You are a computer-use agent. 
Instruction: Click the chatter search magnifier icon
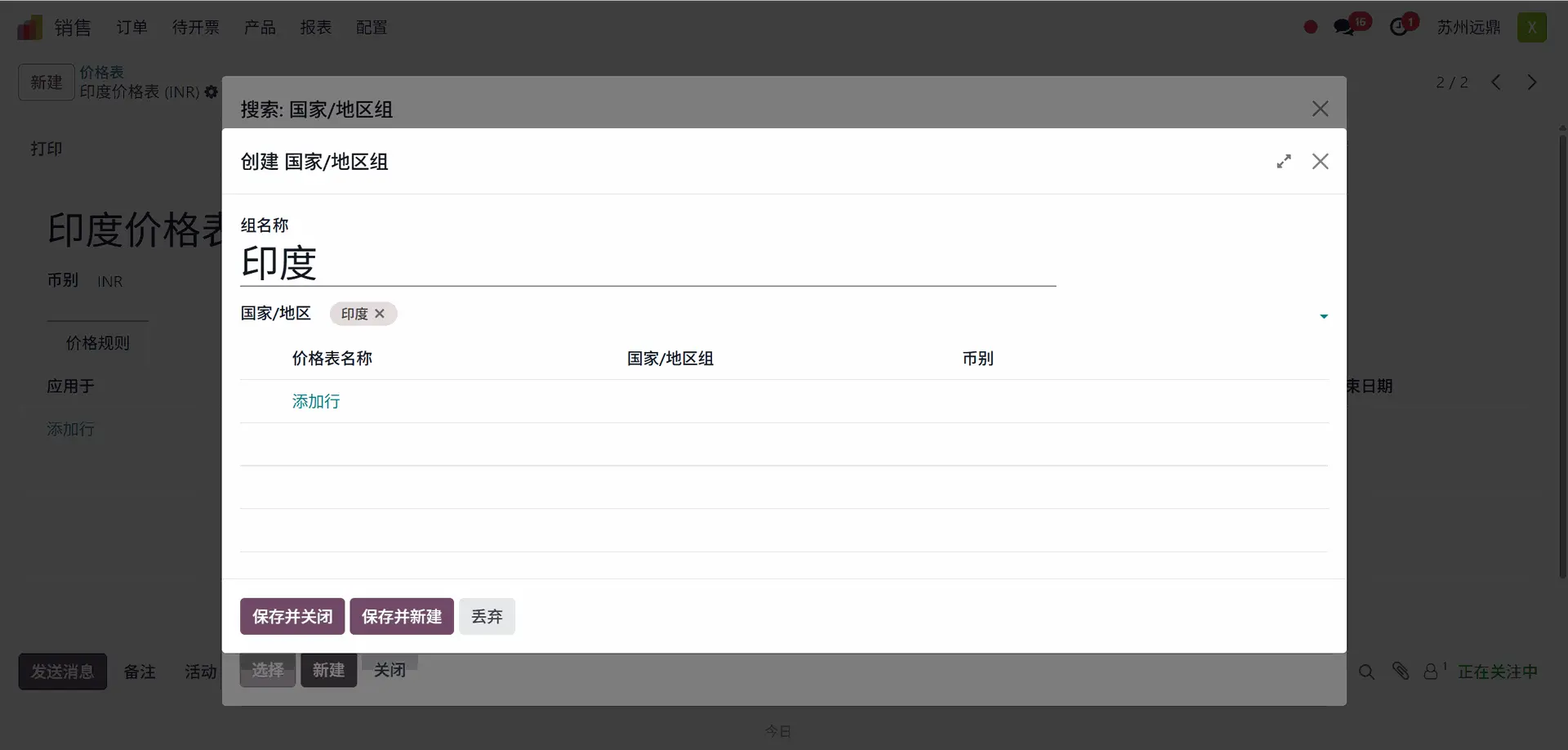[1366, 672]
